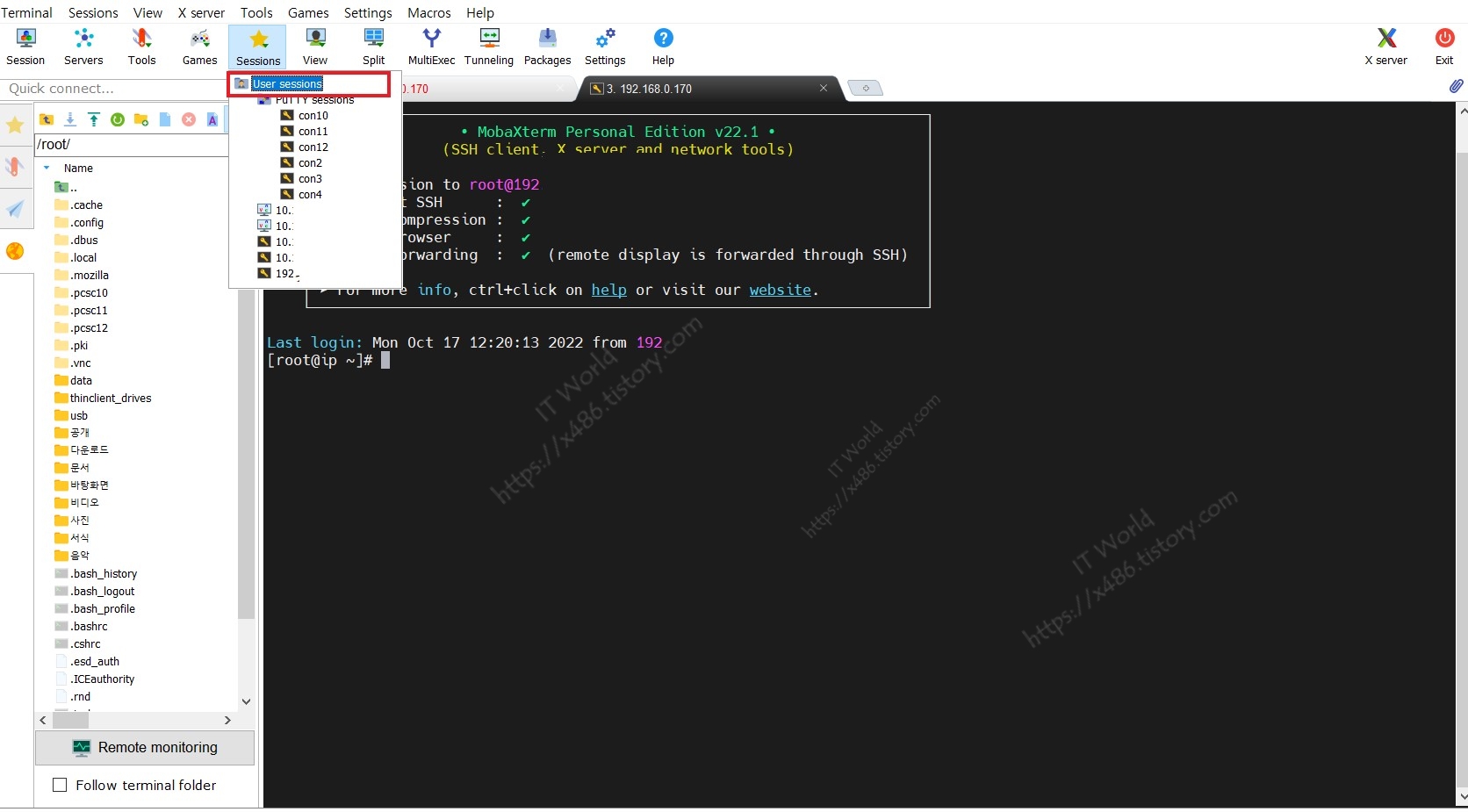
Task: Click the Quick connect input field
Action: pyautogui.click(x=114, y=89)
